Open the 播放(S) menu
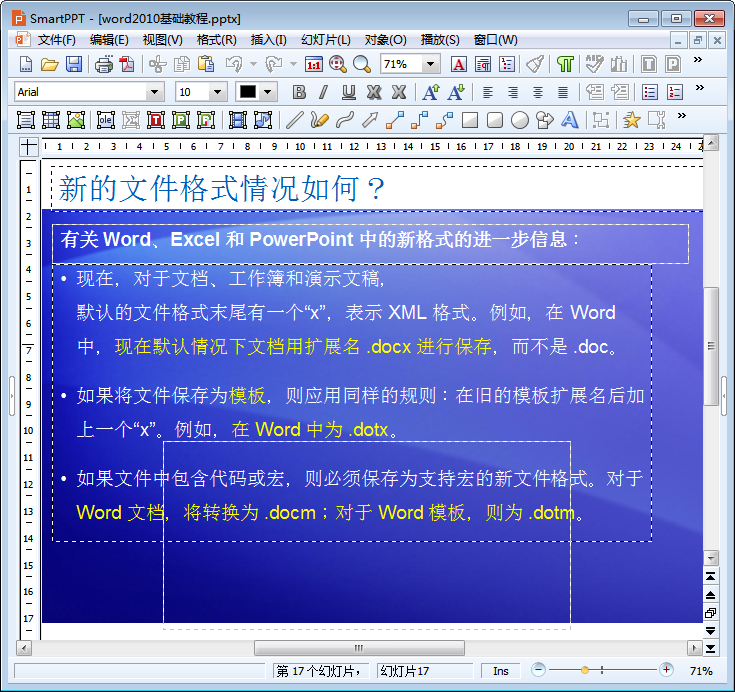This screenshot has height=692, width=735. click(x=440, y=40)
